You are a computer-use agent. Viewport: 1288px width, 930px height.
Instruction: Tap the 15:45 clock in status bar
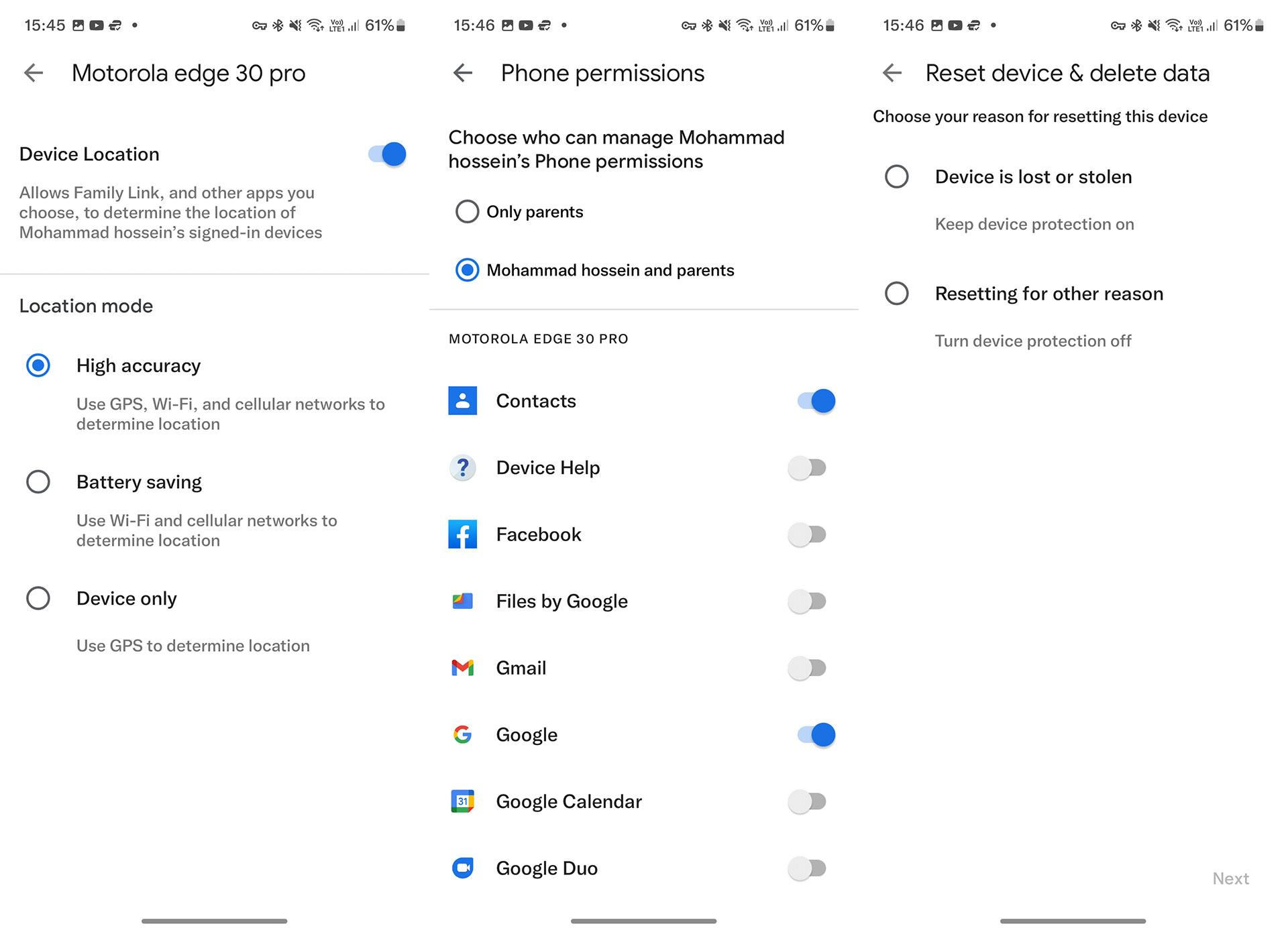point(45,25)
